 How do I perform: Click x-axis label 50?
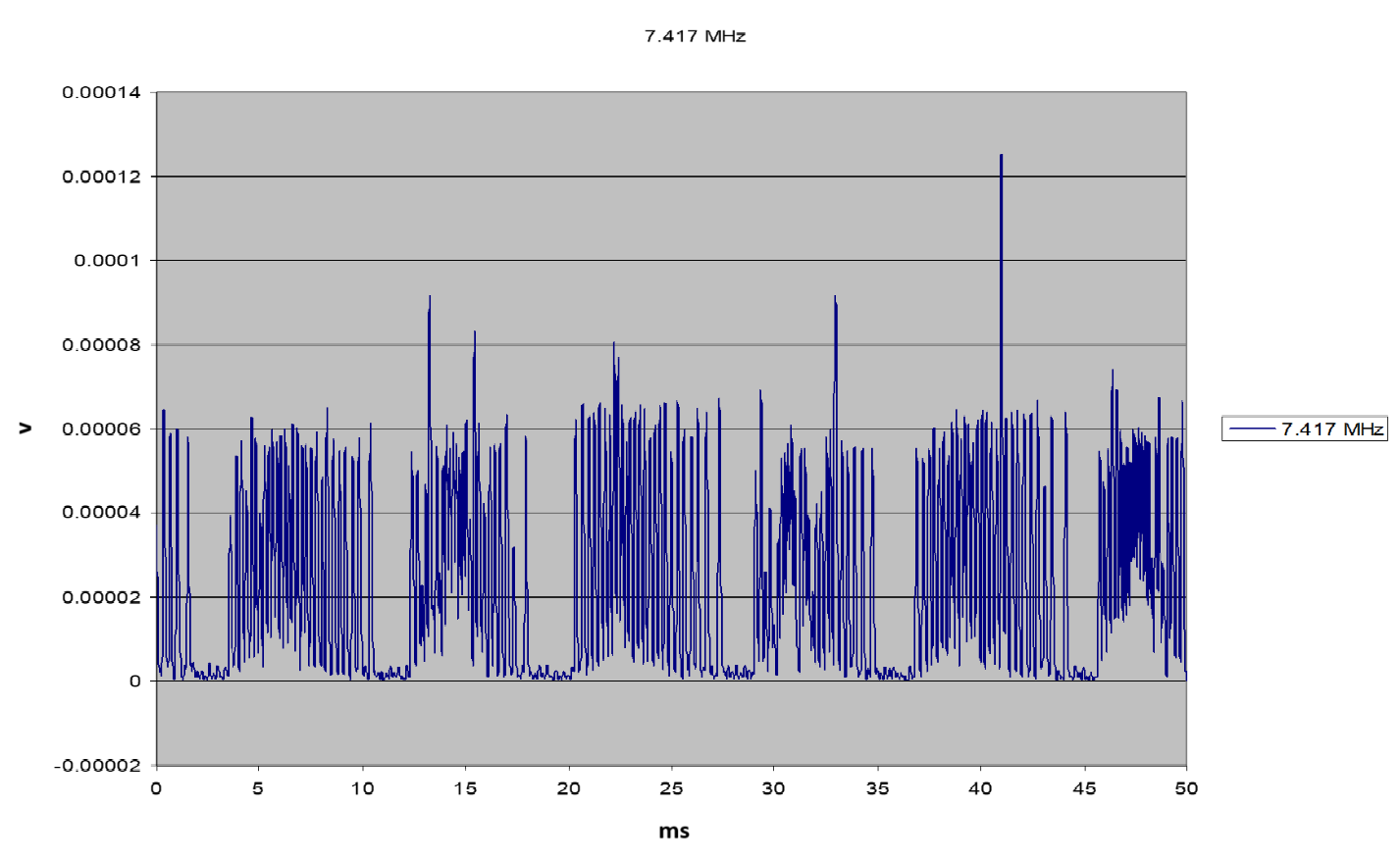pyautogui.click(x=1186, y=788)
